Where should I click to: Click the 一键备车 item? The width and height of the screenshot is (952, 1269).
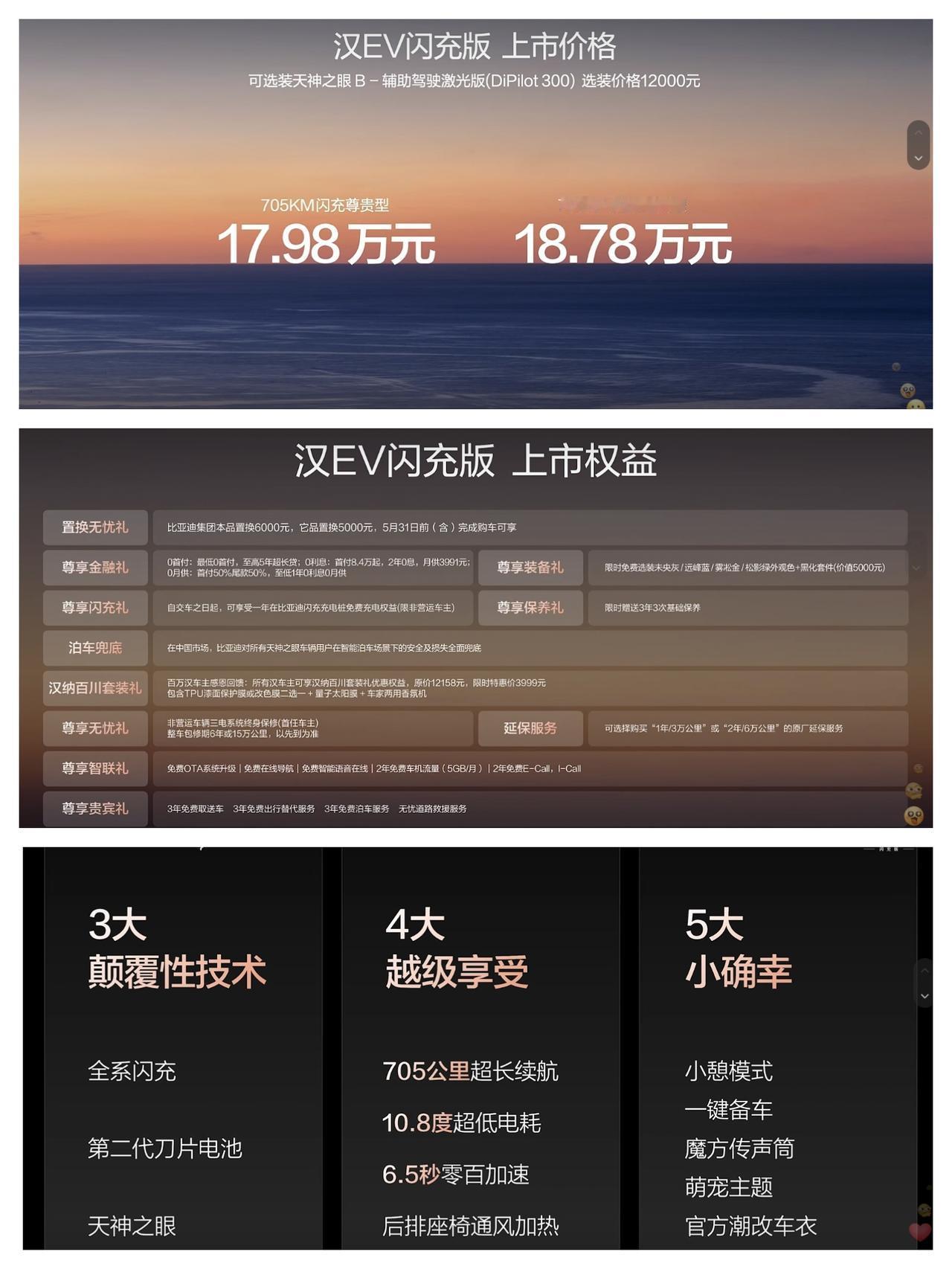[x=729, y=1110]
